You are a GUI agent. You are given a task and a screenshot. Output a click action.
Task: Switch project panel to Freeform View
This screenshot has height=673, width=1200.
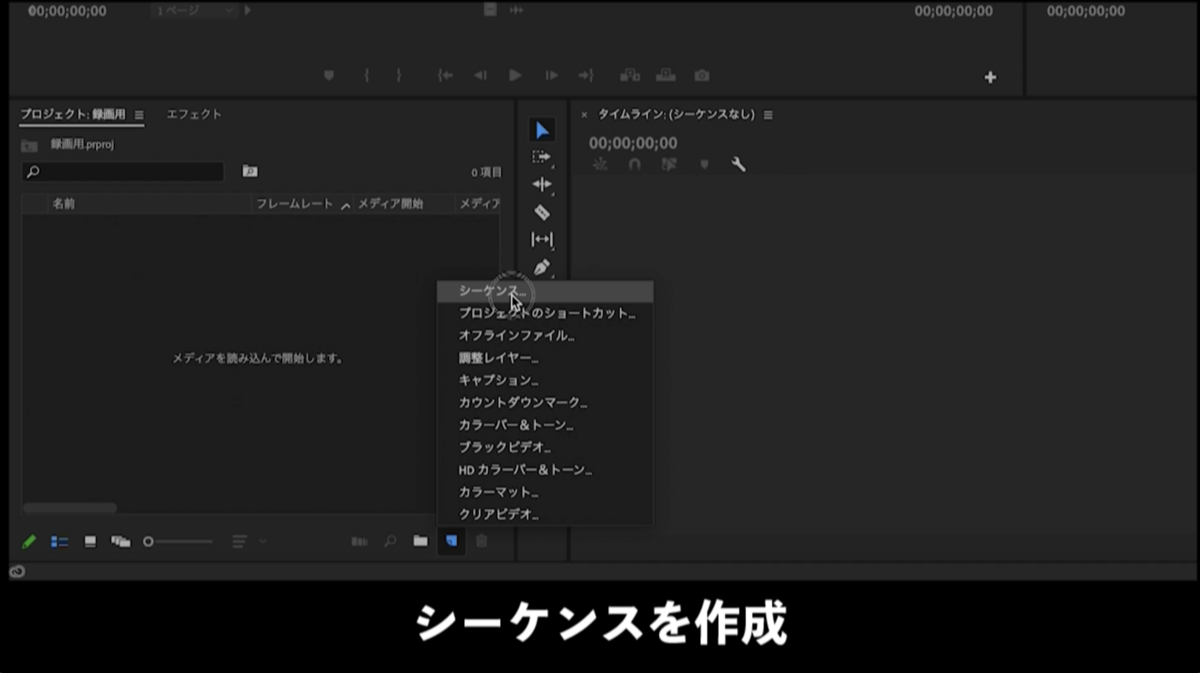pos(121,541)
